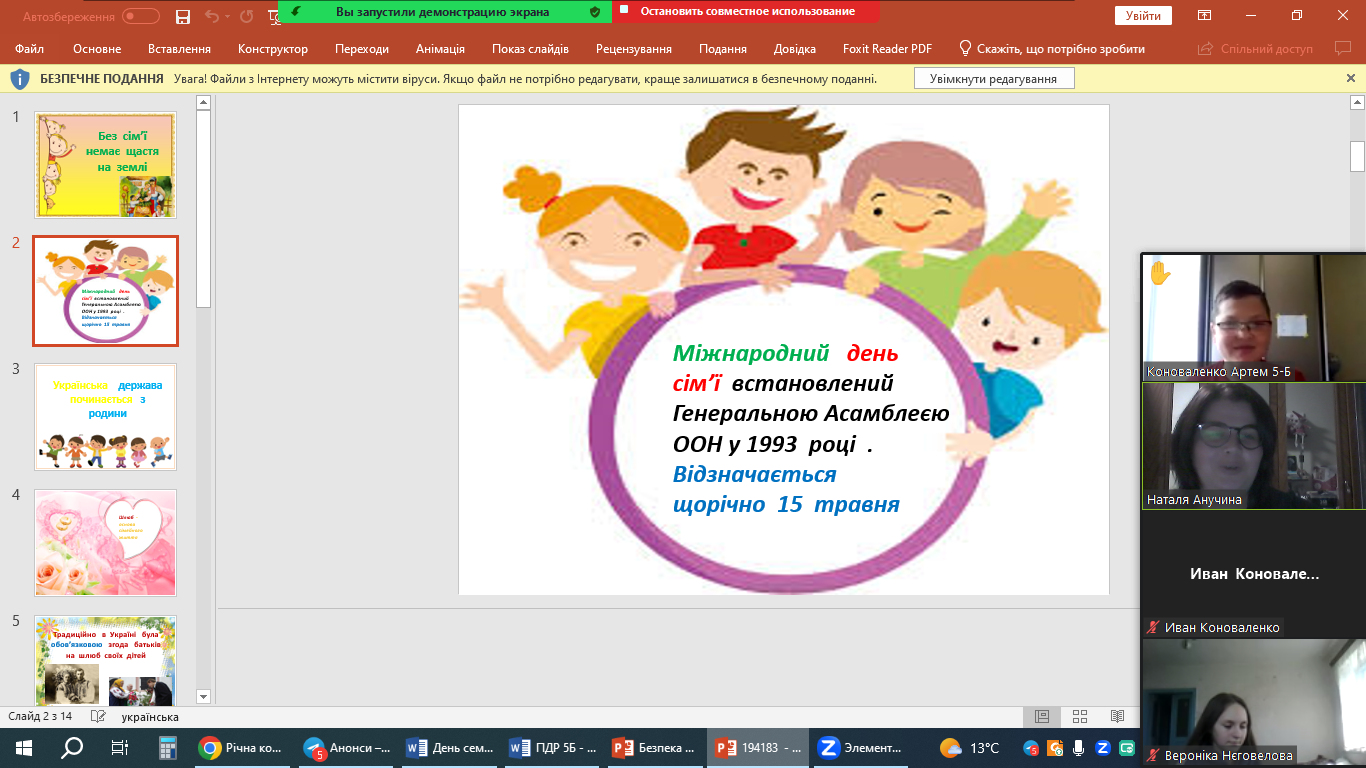Viewport: 1366px width, 768px height.
Task: Switch to the Основне tab
Action: [97, 48]
